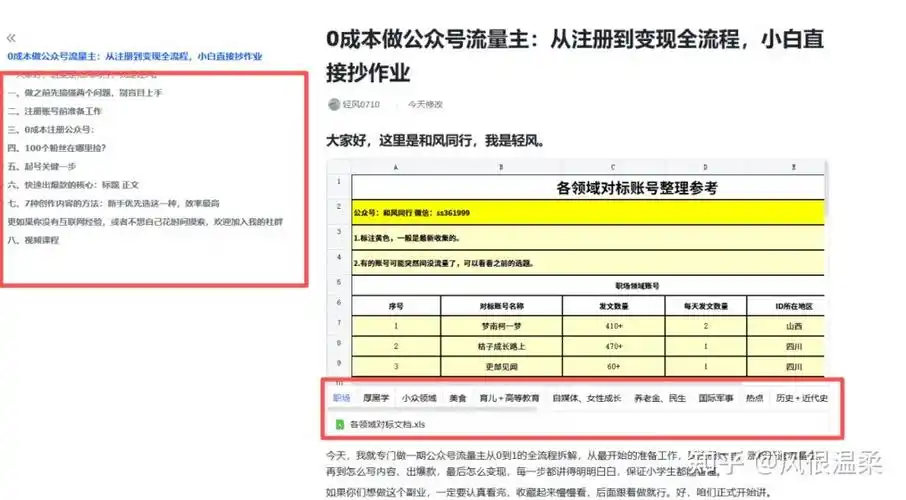The height and width of the screenshot is (500, 906).
Task: Click the cell 470+
Action: (614, 346)
